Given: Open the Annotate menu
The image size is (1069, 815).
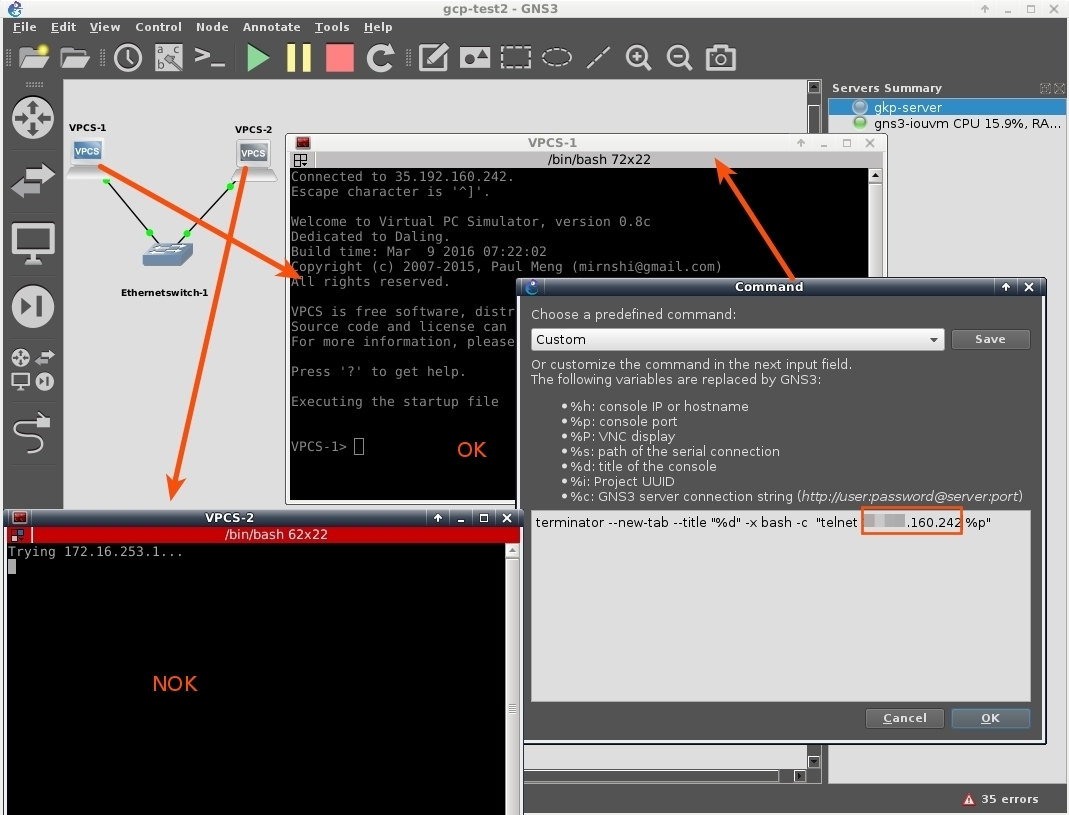Looking at the screenshot, I should point(270,27).
